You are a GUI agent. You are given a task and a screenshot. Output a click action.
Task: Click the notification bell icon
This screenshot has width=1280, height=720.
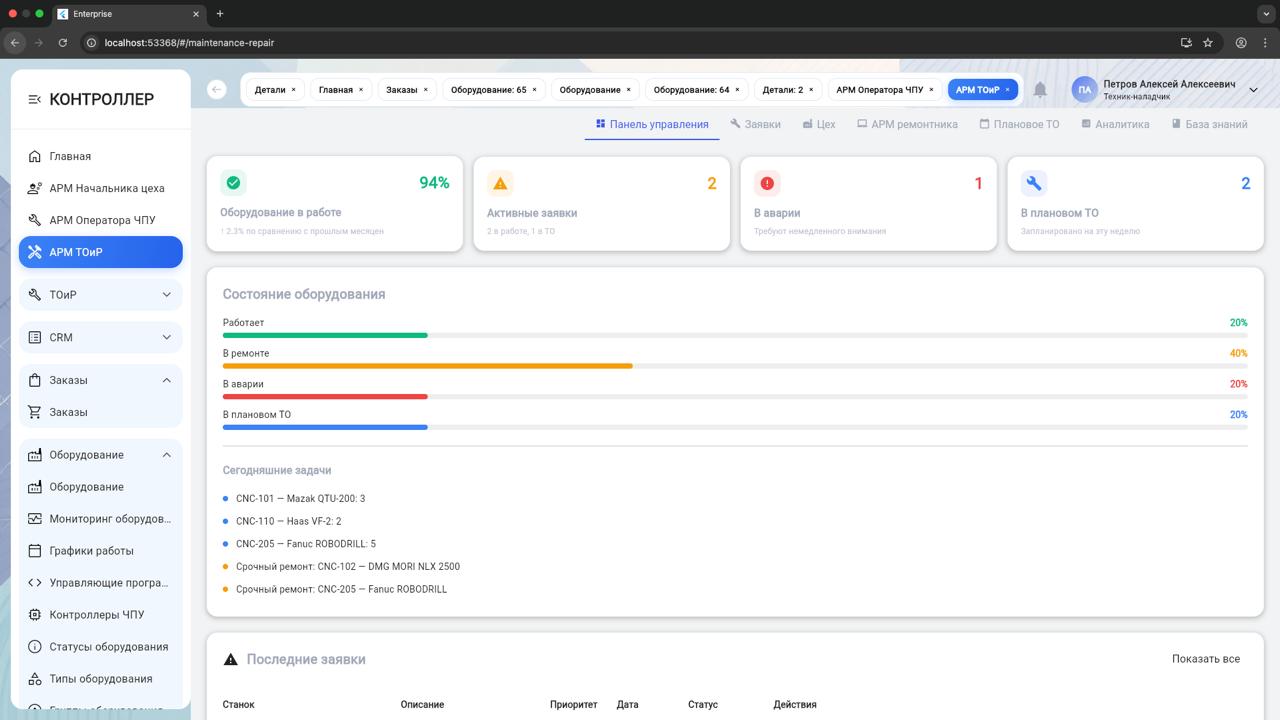[x=1040, y=90]
